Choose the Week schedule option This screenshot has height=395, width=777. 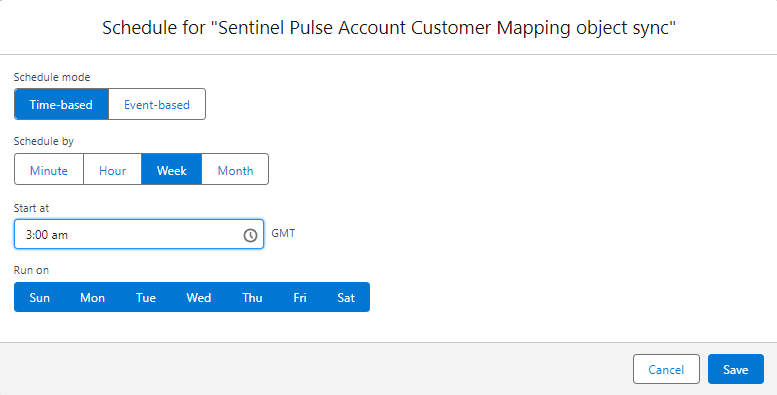click(171, 169)
